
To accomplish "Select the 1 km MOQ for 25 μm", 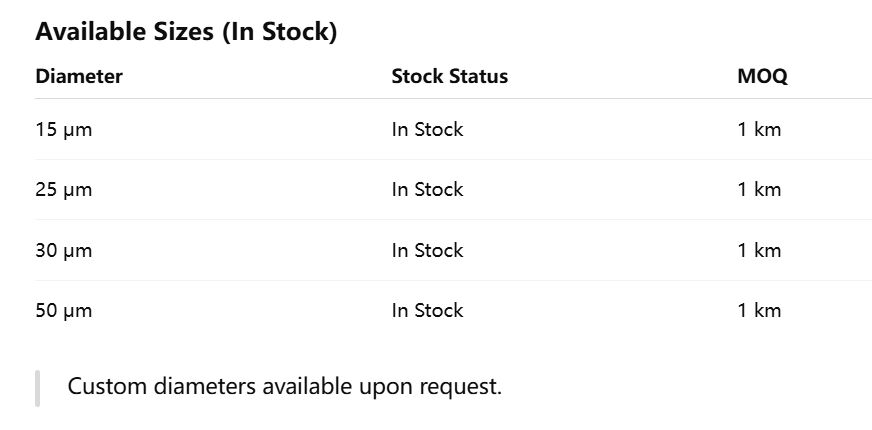I will (x=759, y=189).
